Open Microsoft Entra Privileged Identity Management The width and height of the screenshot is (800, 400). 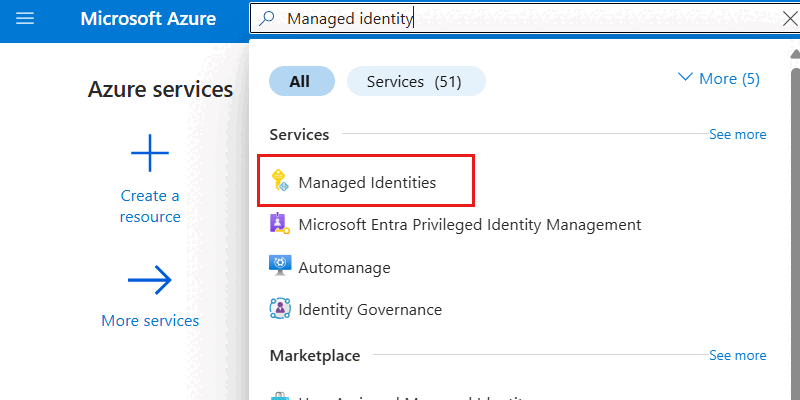pyautogui.click(x=469, y=224)
